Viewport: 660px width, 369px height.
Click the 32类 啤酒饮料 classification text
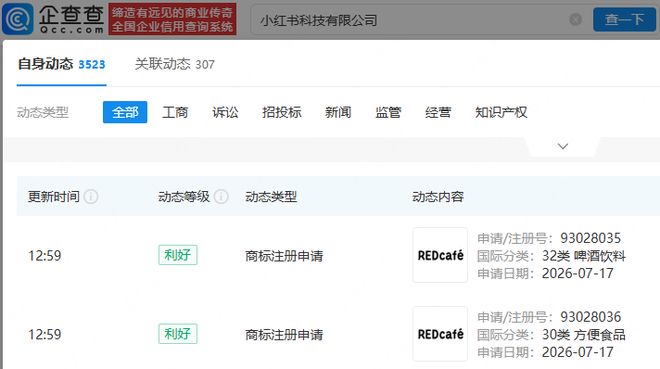(x=583, y=256)
